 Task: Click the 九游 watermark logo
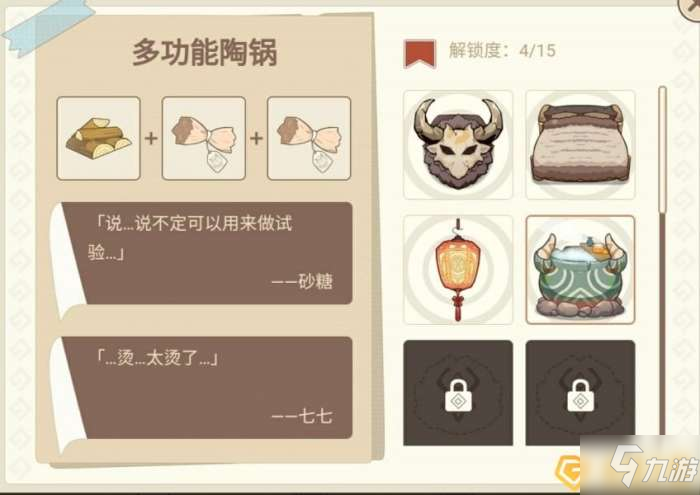pos(654,466)
